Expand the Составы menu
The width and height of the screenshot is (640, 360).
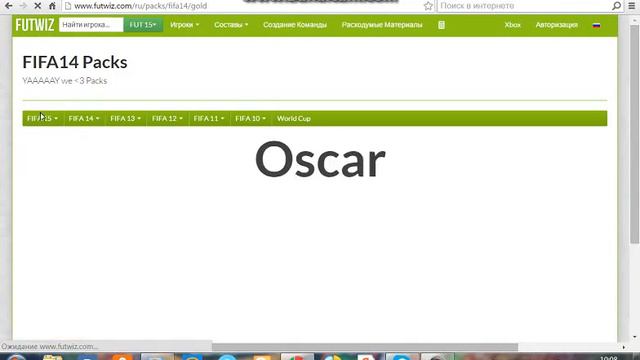pos(231,25)
